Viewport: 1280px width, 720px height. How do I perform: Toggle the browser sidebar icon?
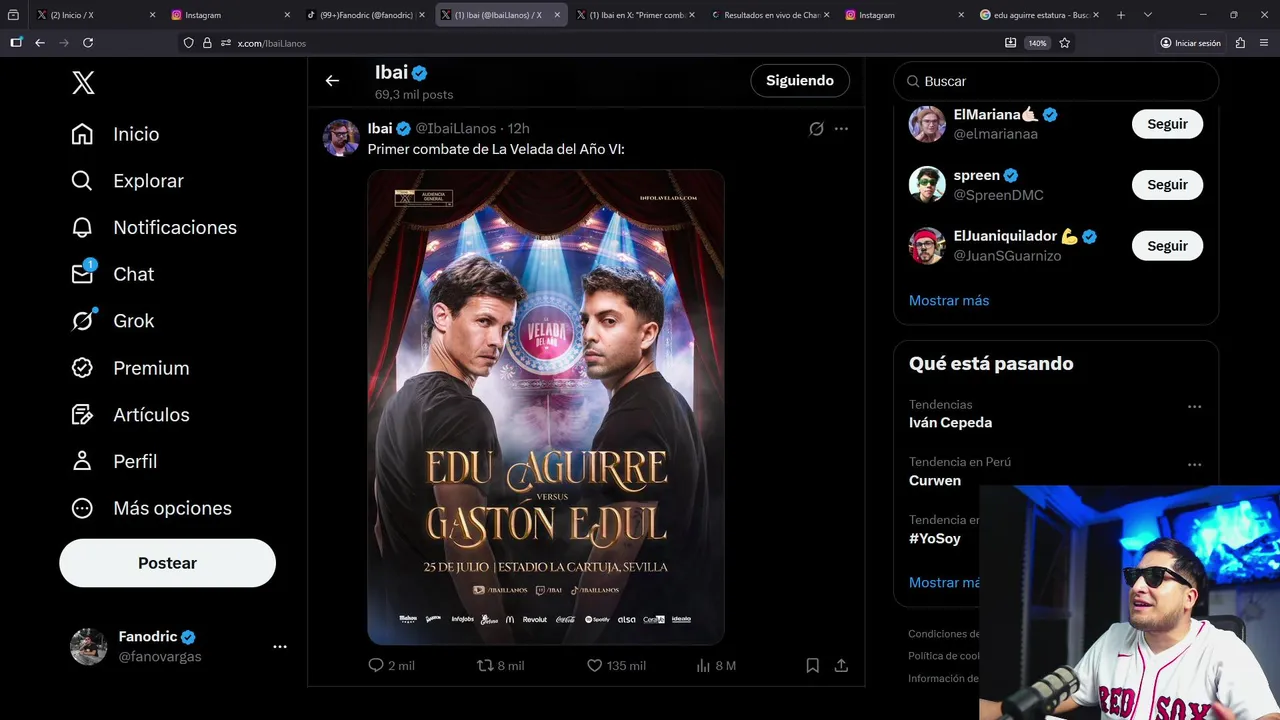16,43
